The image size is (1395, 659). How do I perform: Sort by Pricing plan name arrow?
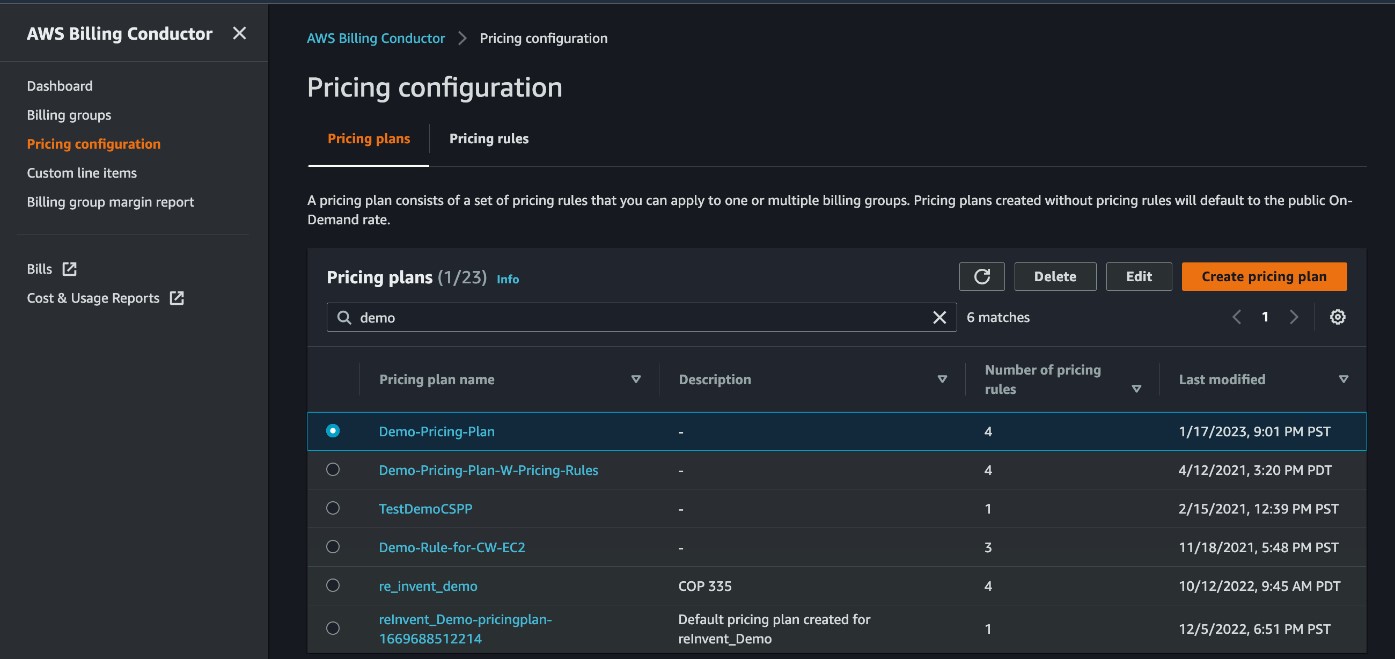tap(636, 379)
